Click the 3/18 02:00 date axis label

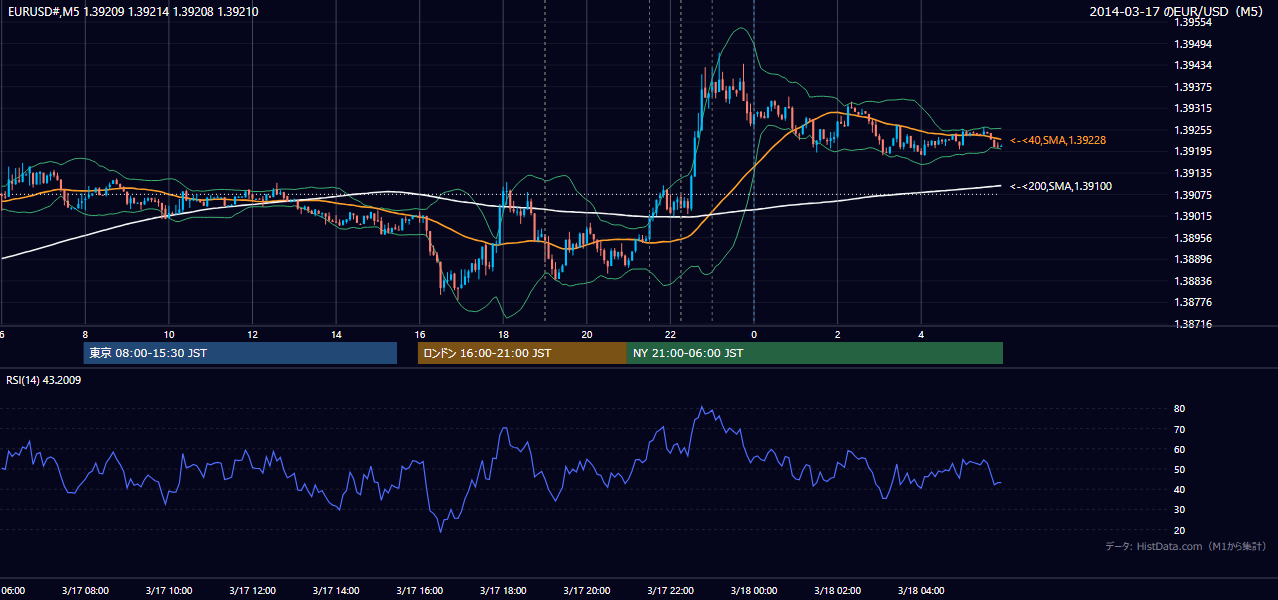[x=838, y=591]
